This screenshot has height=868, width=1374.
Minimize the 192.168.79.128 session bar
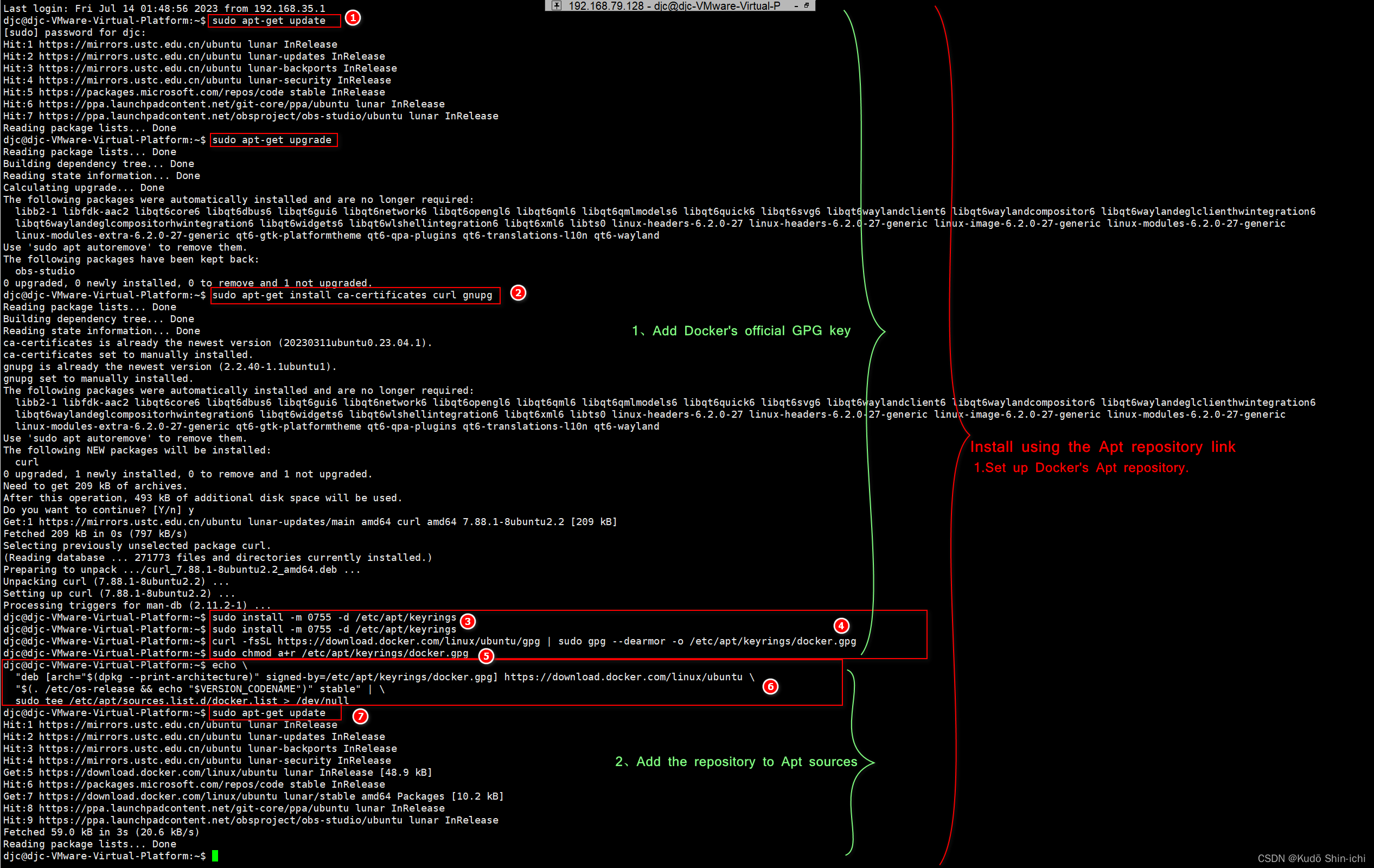coord(796,6)
